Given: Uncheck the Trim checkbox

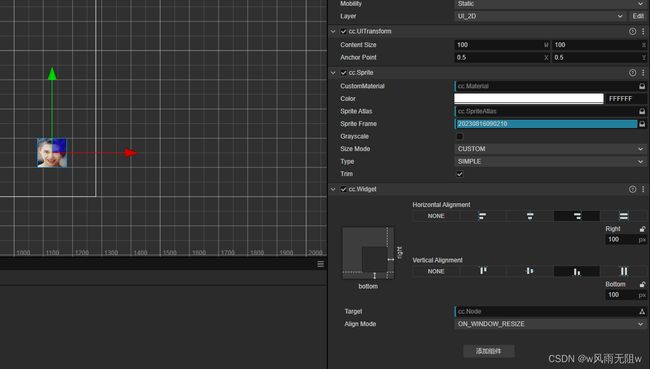Looking at the screenshot, I should click(459, 174).
